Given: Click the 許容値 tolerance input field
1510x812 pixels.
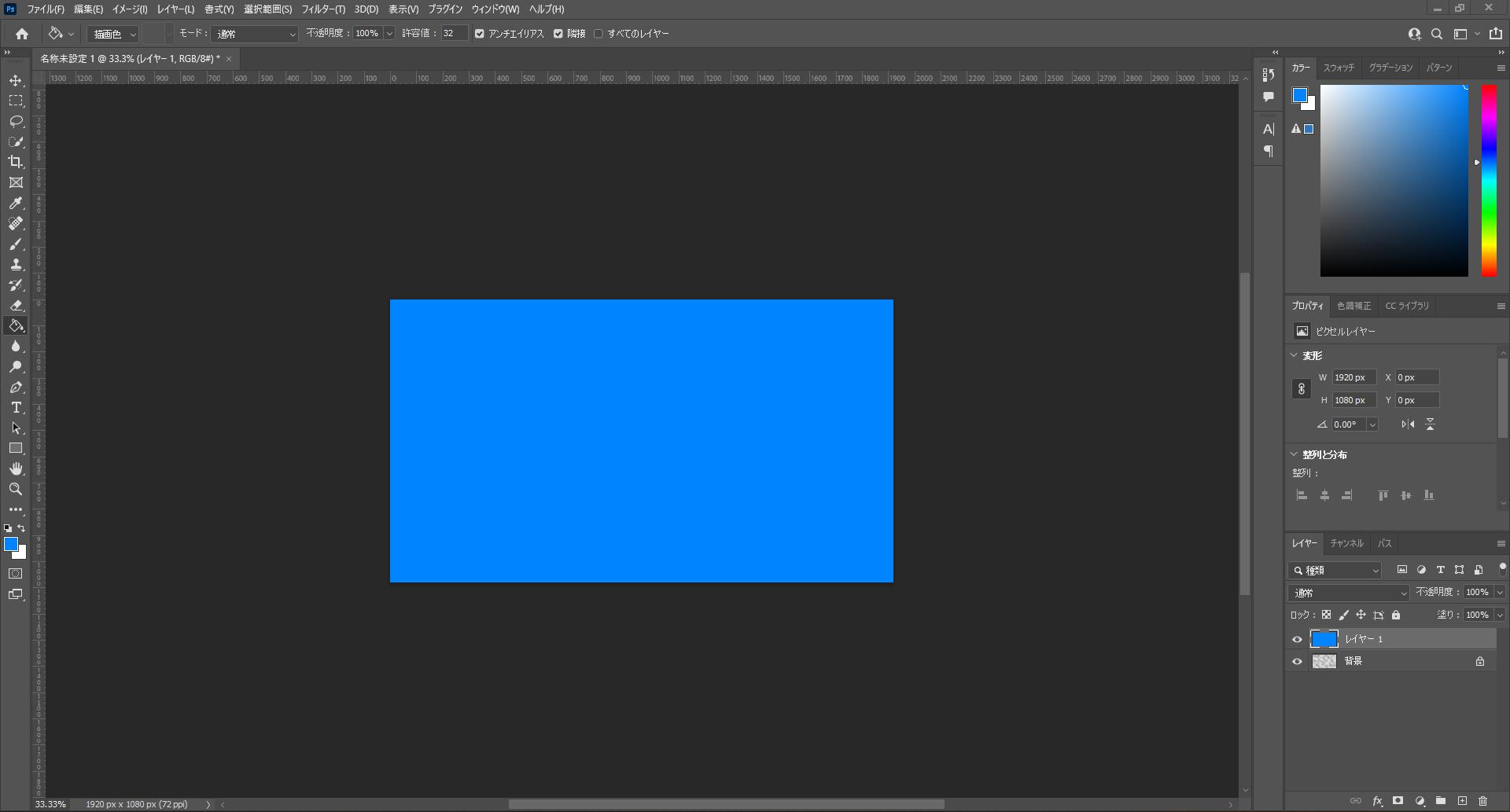Looking at the screenshot, I should pos(454,34).
